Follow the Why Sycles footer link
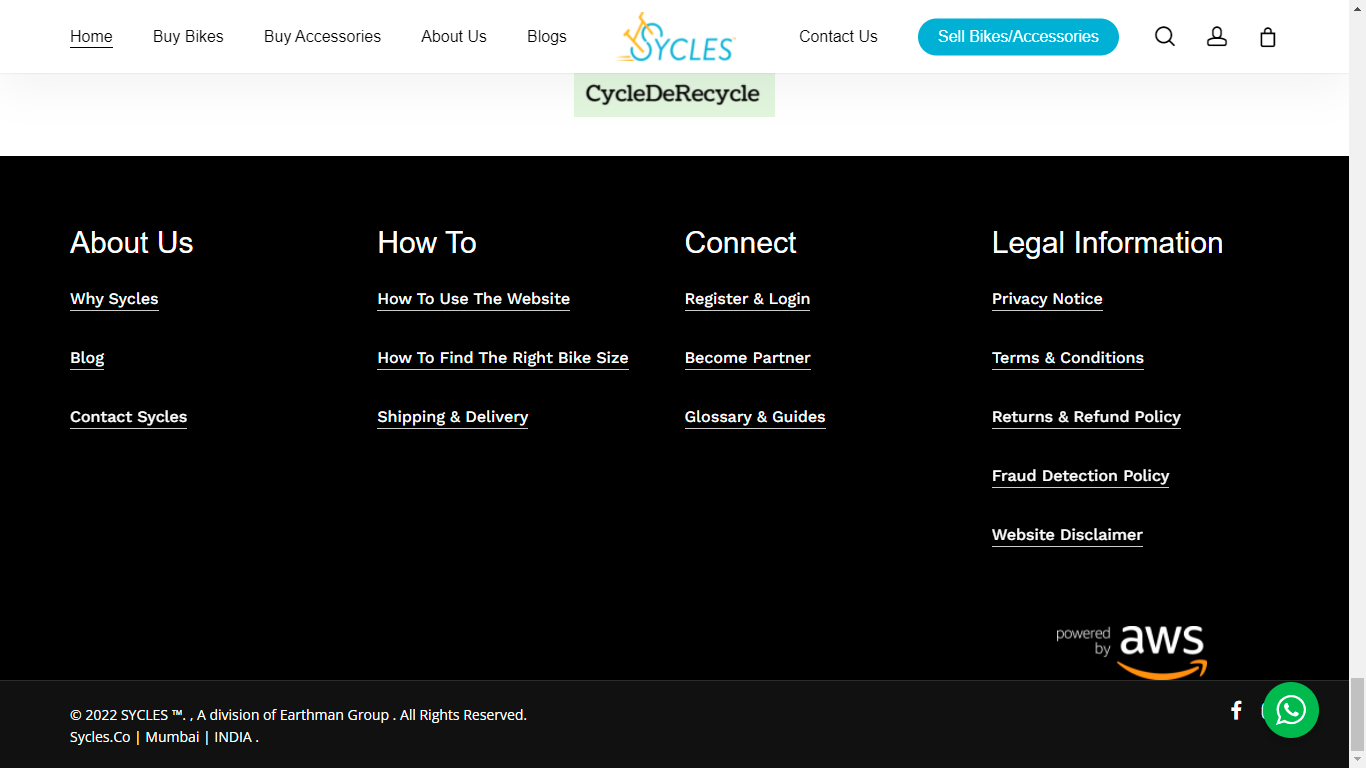Viewport: 1366px width, 768px height. tap(114, 299)
